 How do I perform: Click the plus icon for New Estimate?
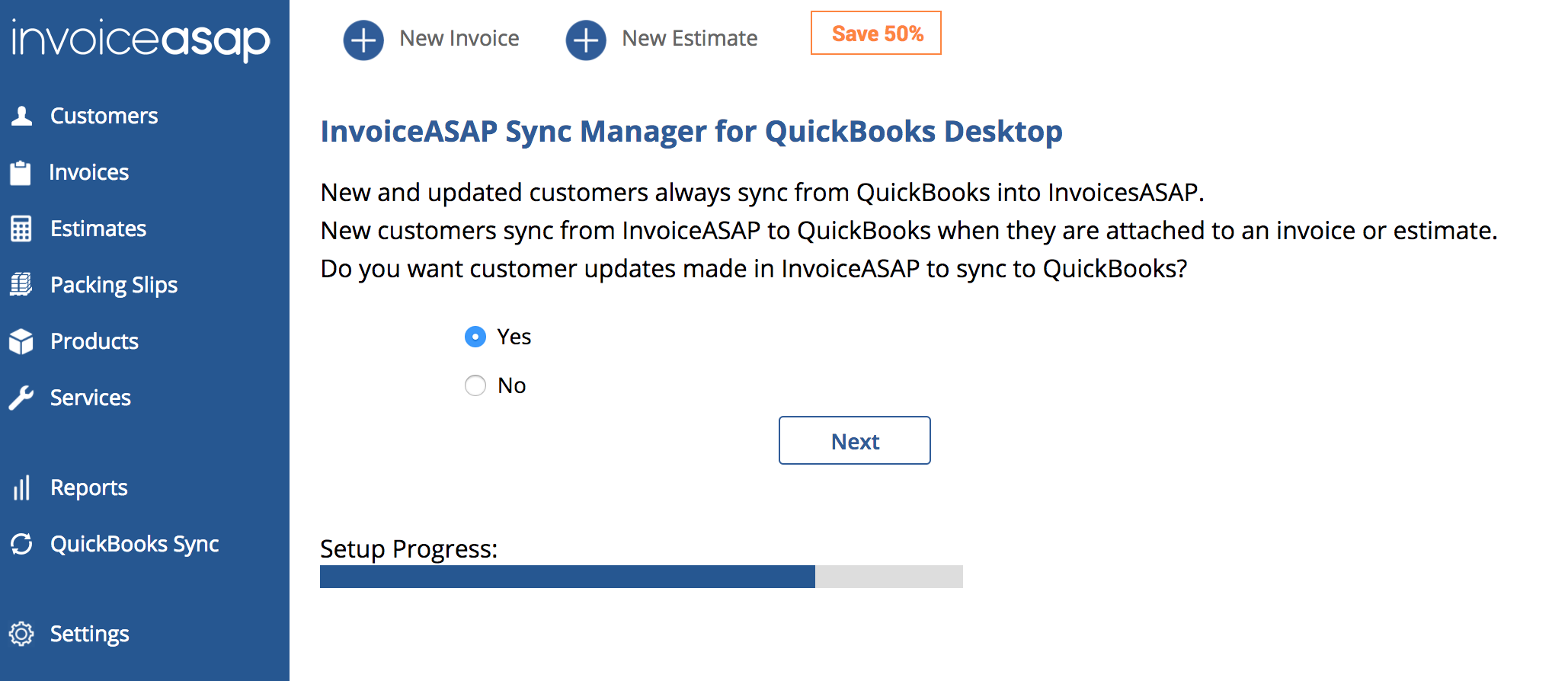(586, 40)
